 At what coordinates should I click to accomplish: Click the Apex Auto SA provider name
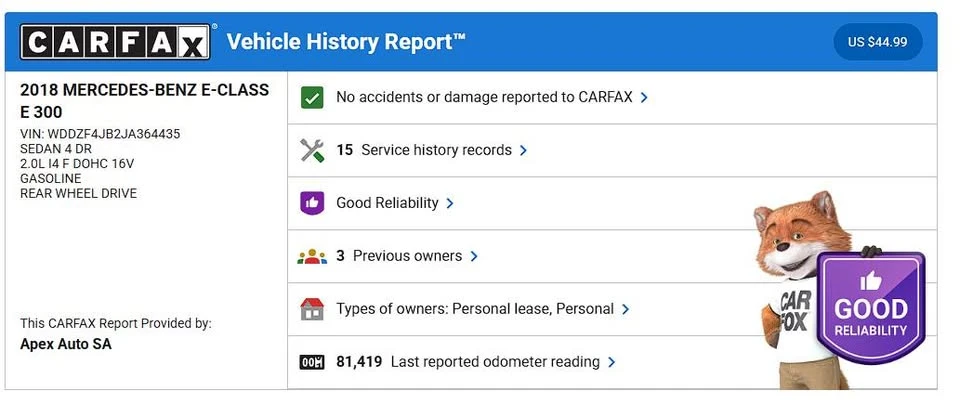[x=66, y=344]
